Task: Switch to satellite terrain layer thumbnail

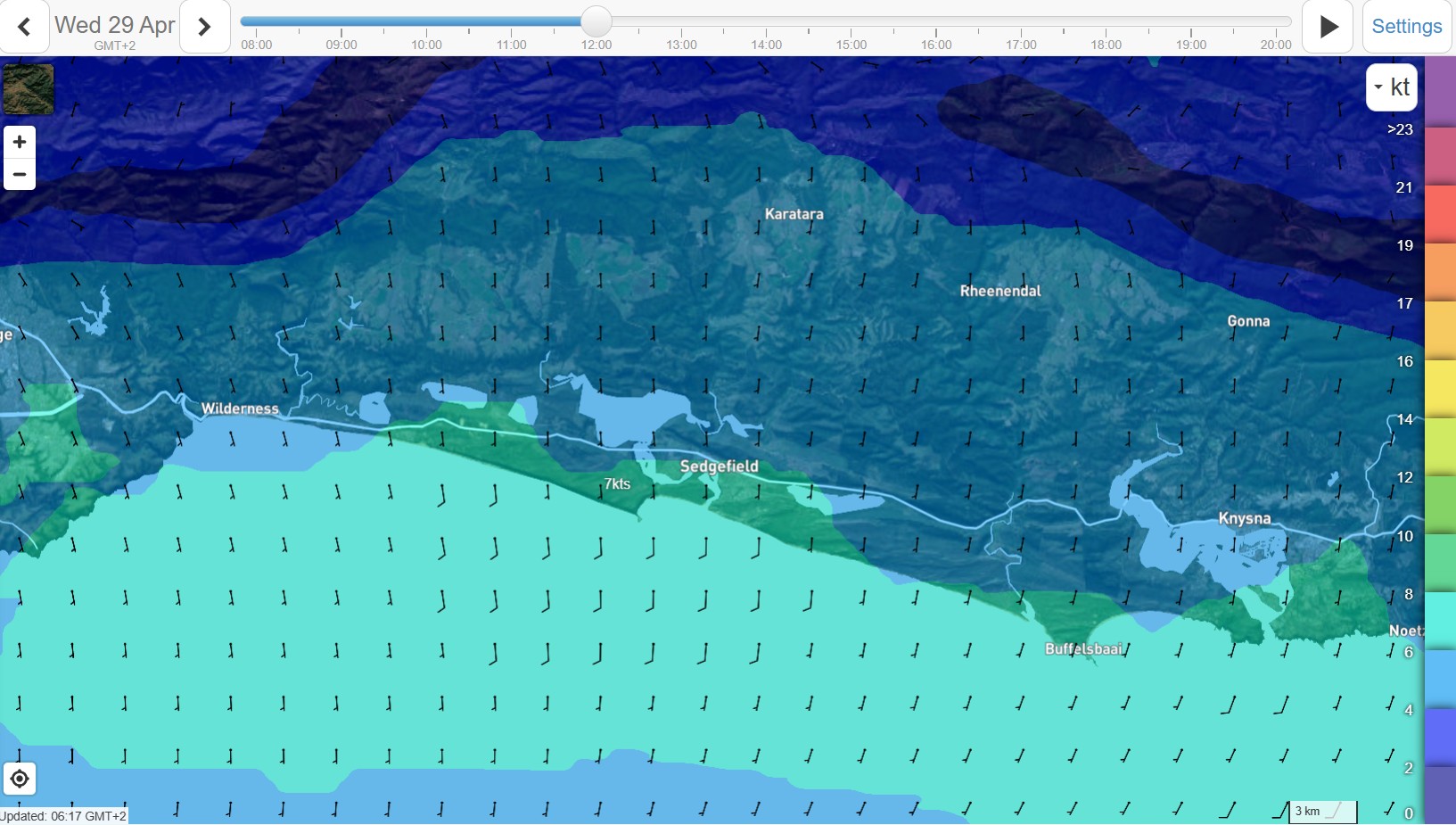Action: tap(29, 89)
